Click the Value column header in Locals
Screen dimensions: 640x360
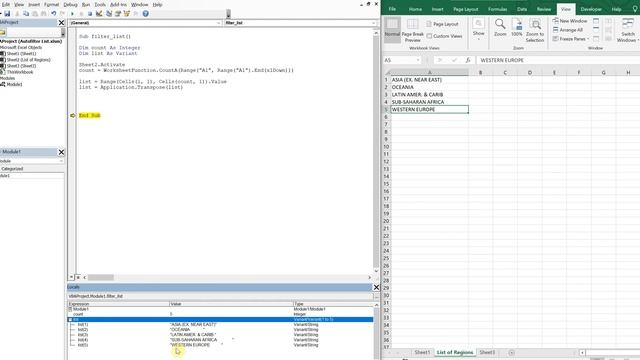pyautogui.click(x=231, y=304)
